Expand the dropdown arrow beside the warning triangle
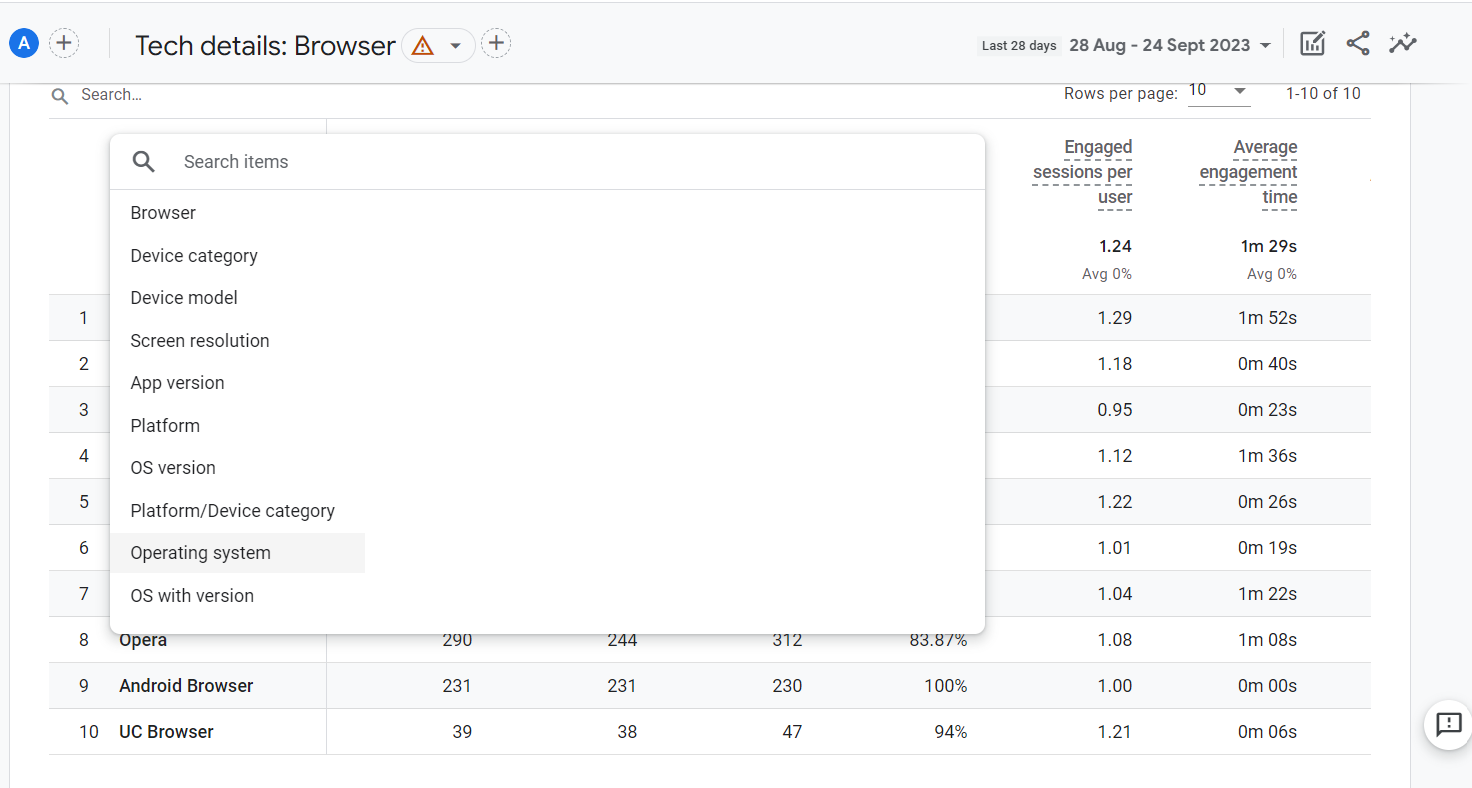 [456, 46]
